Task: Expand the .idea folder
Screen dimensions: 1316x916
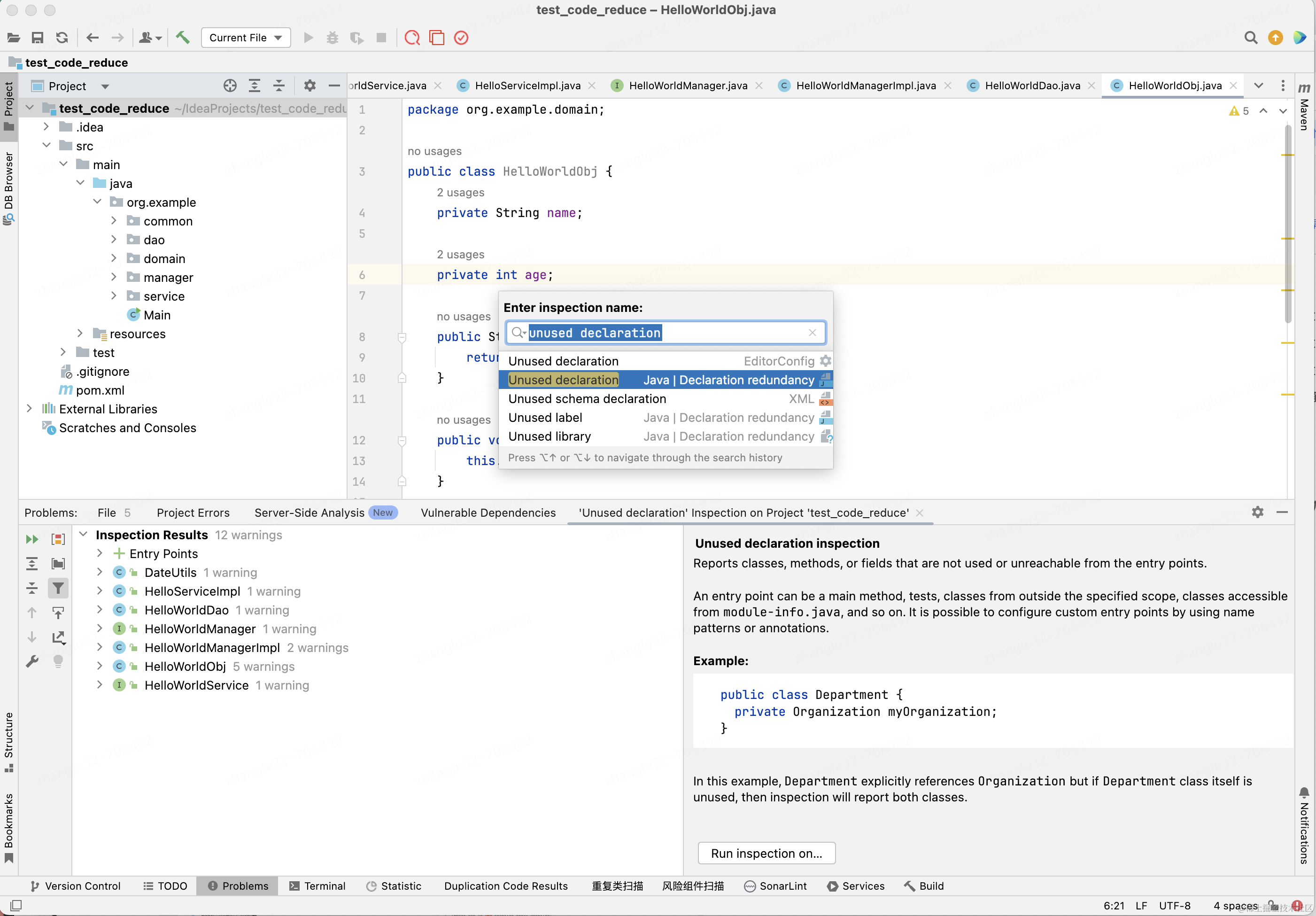Action: pos(46,127)
